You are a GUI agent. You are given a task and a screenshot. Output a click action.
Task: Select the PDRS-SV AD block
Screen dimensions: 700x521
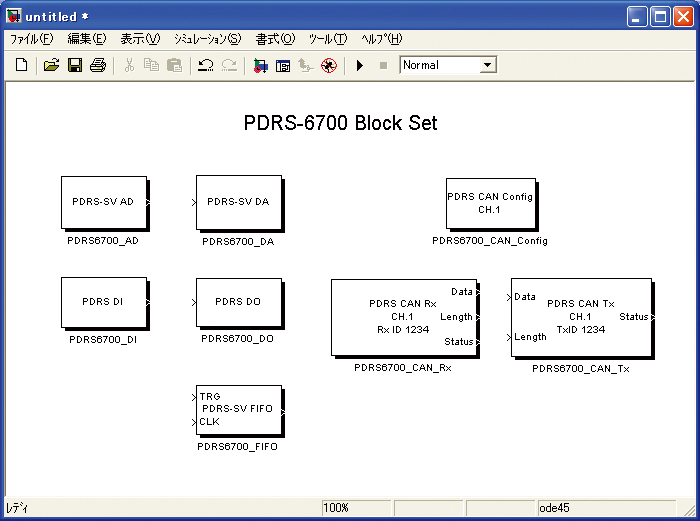pyautogui.click(x=104, y=202)
